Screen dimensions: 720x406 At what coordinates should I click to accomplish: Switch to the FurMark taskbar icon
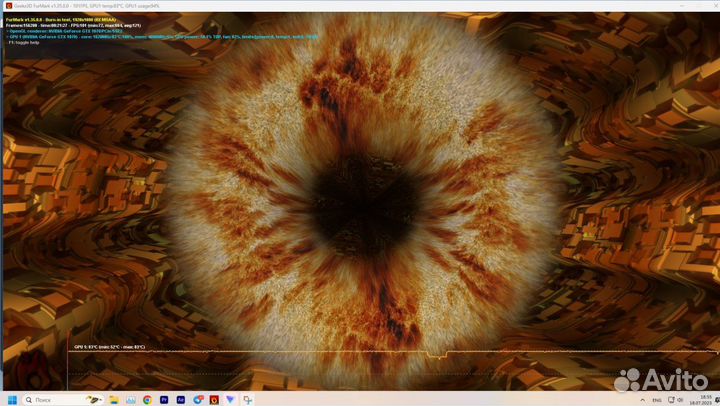[x=214, y=399]
